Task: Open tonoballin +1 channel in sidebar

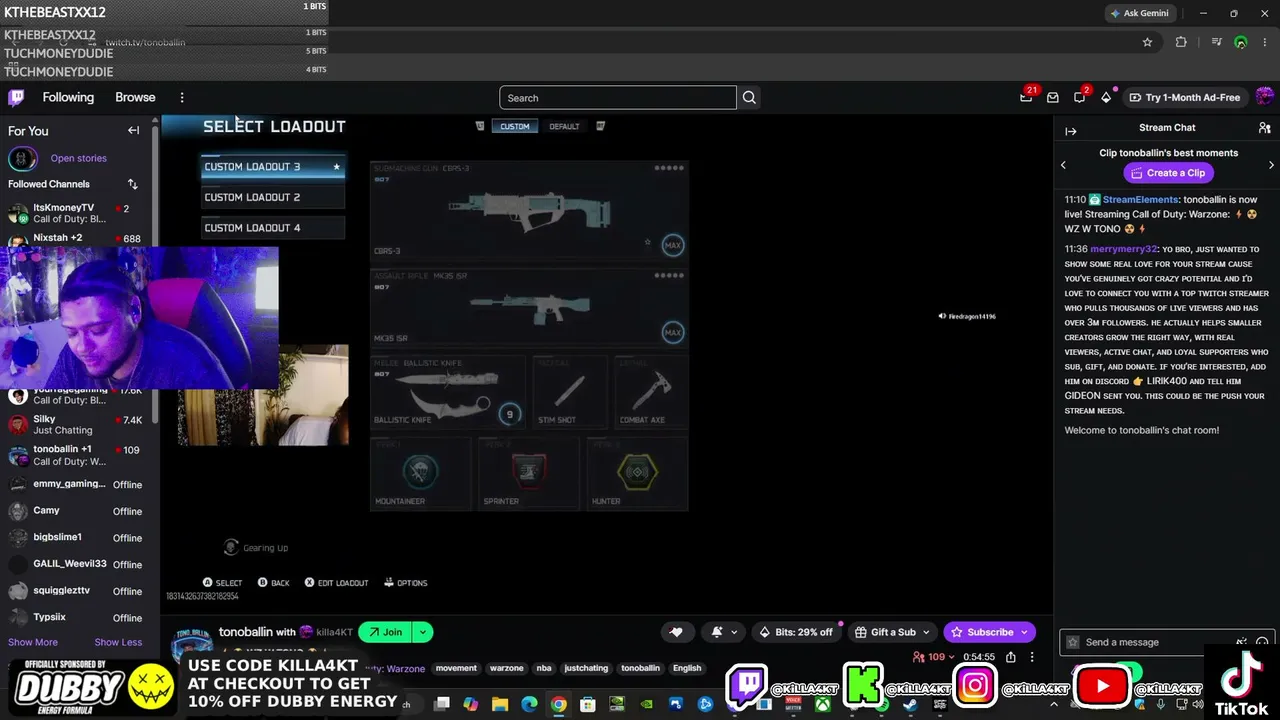Action: [x=78, y=455]
